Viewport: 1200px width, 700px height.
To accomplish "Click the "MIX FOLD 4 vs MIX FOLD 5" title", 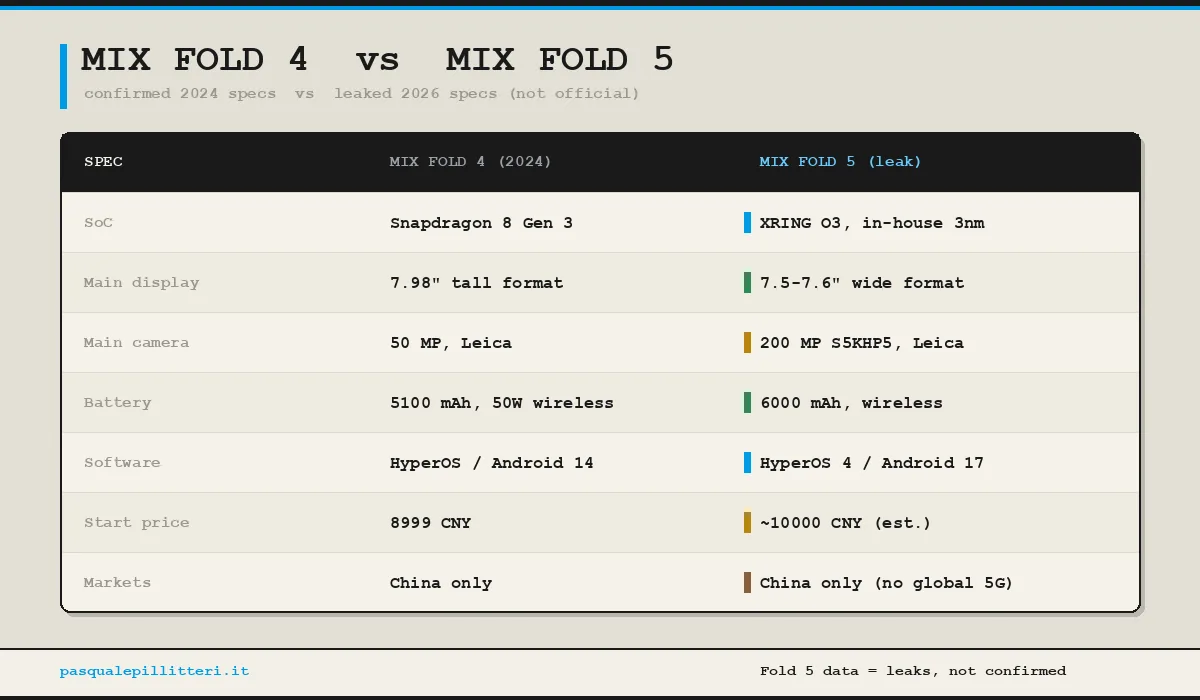I will click(x=377, y=60).
